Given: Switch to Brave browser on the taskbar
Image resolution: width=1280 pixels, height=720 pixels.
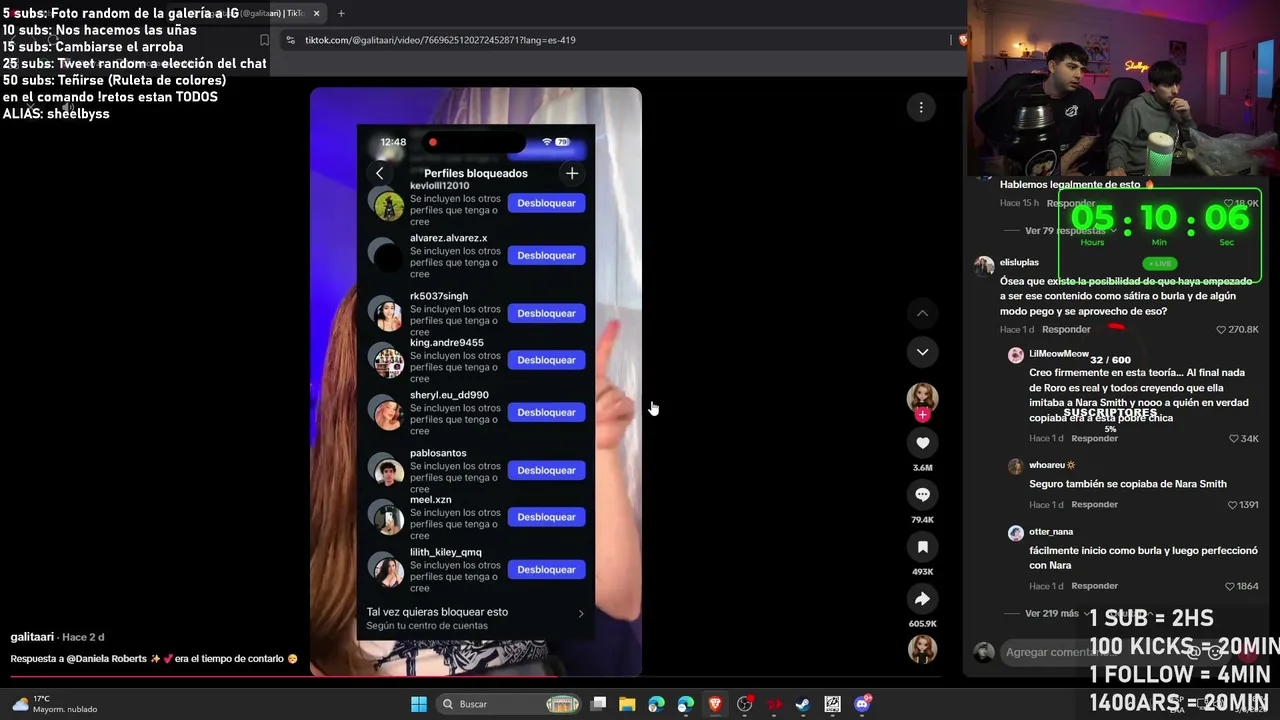Looking at the screenshot, I should [715, 704].
